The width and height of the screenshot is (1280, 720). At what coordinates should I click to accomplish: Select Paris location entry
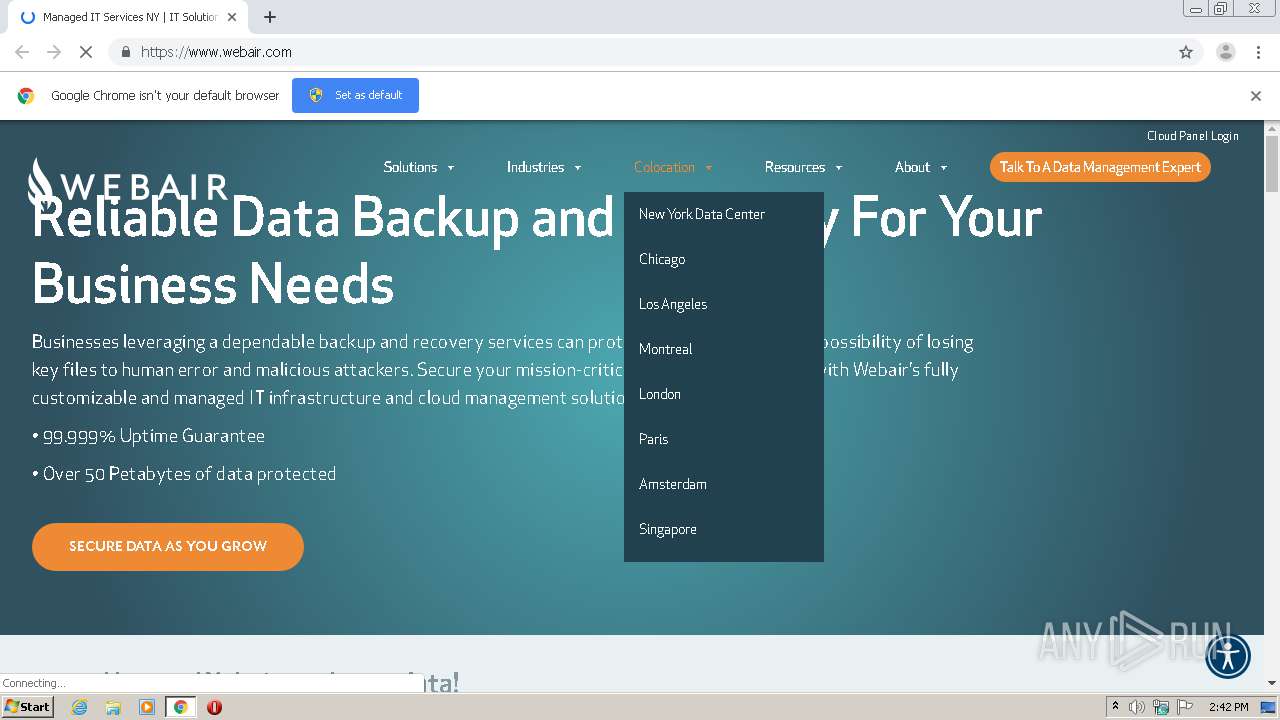point(653,439)
